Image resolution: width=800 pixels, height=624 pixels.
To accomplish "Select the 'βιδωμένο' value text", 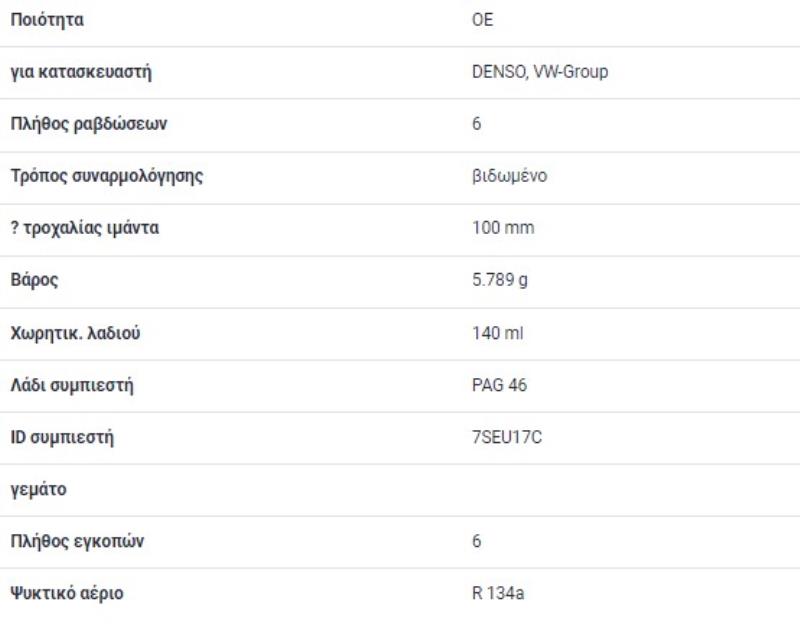I will pyautogui.click(x=509, y=176).
